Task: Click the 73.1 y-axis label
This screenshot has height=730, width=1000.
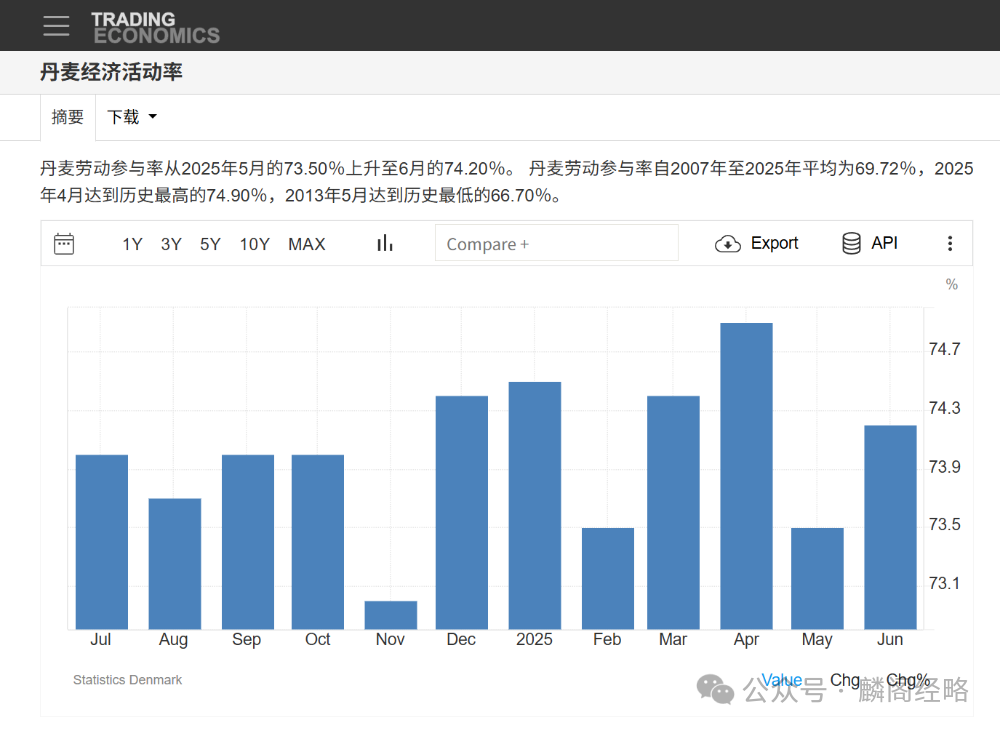Action: [945, 583]
